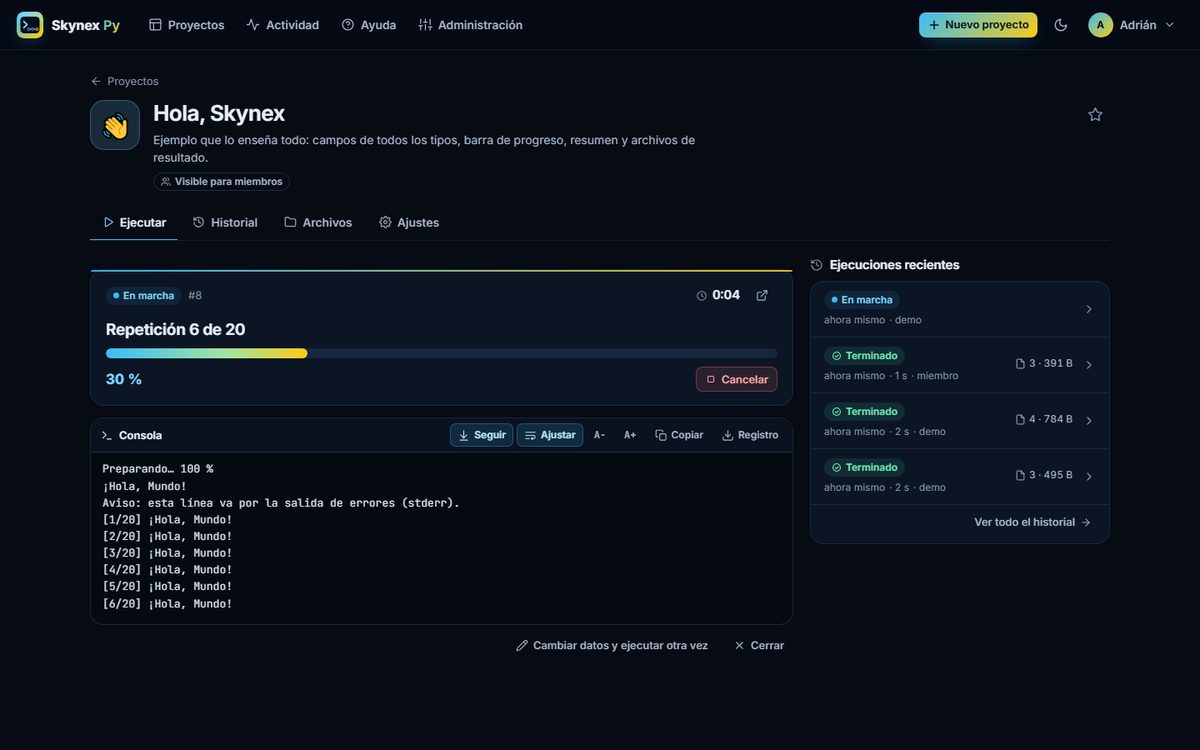Click the Hola, Skynex project title

(219, 113)
